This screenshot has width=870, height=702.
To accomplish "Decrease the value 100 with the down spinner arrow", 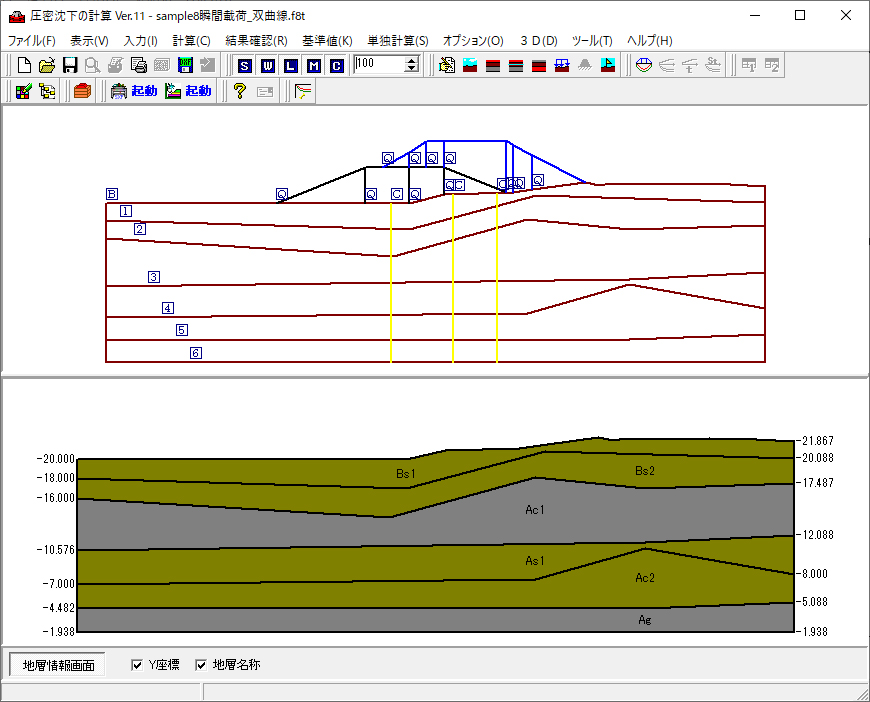I will pyautogui.click(x=411, y=70).
